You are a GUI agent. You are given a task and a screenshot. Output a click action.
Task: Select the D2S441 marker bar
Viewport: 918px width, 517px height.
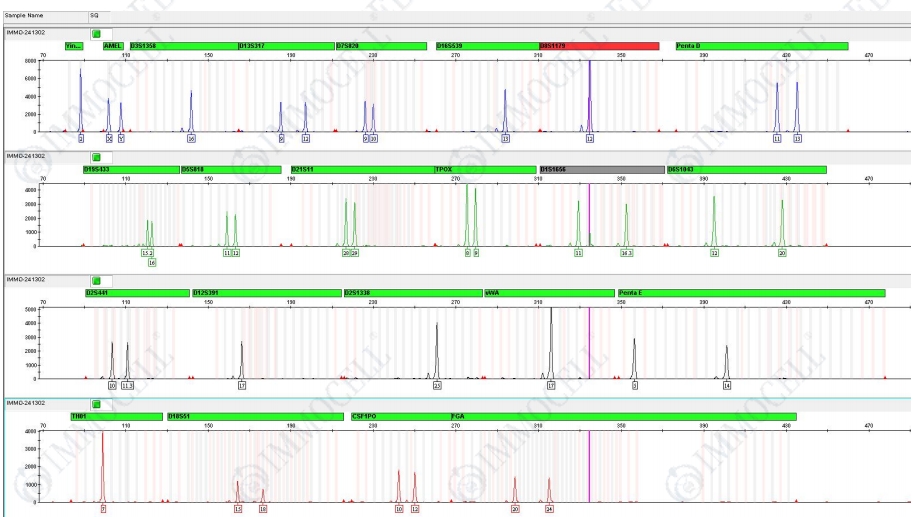(x=138, y=293)
